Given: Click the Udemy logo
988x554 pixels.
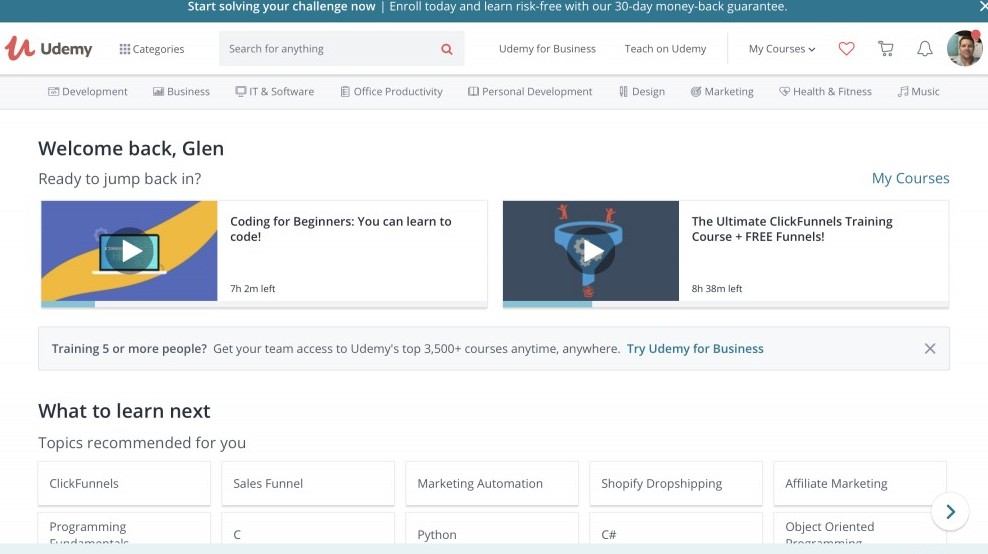Looking at the screenshot, I should [49, 49].
